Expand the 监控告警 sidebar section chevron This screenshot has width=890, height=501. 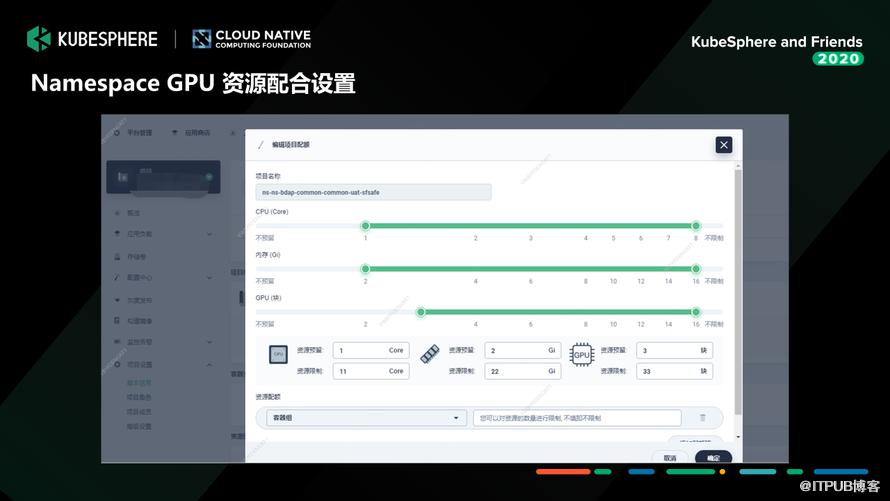209,342
